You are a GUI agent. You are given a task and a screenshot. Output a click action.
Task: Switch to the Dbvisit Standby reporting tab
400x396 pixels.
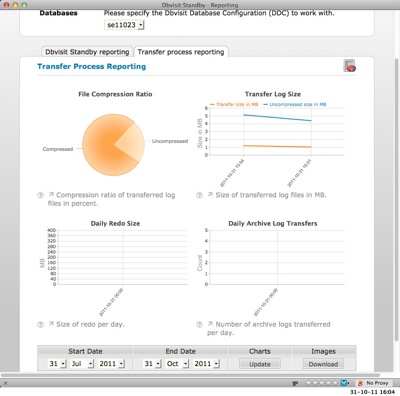click(87, 52)
